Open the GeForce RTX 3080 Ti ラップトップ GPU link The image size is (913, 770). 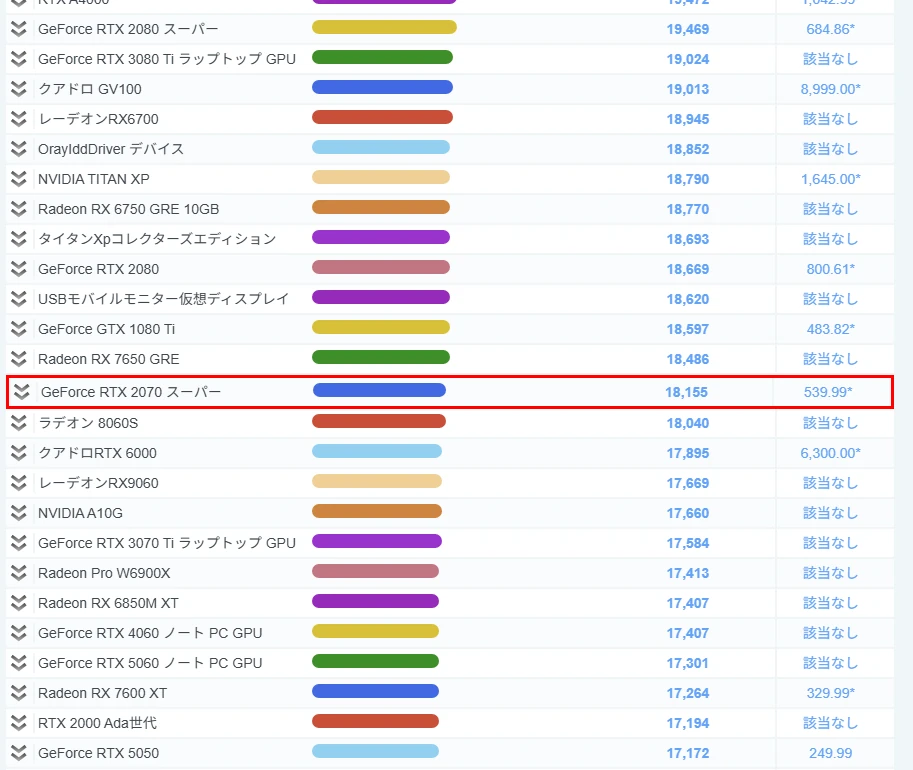click(166, 59)
